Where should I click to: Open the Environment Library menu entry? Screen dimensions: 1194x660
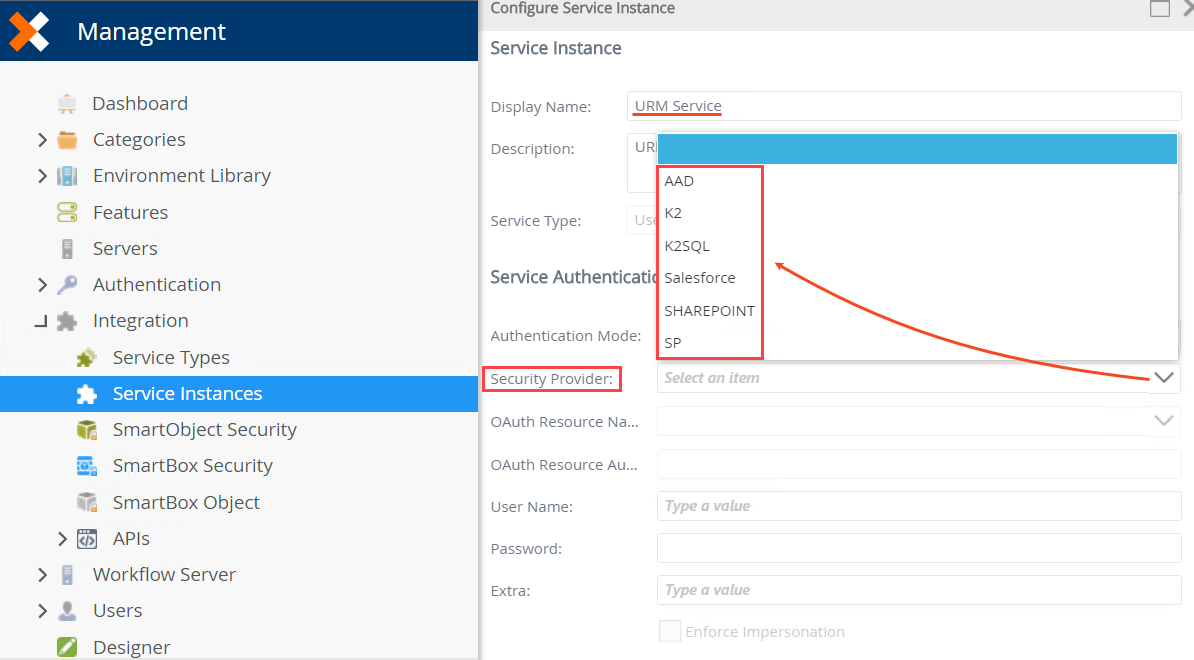(x=181, y=175)
